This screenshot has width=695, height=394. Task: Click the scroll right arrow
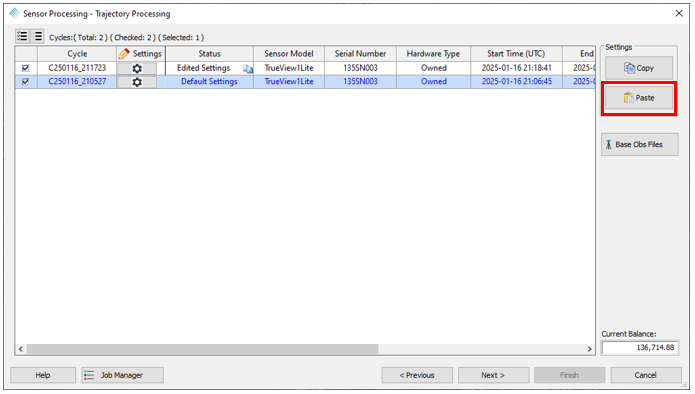pyautogui.click(x=589, y=349)
